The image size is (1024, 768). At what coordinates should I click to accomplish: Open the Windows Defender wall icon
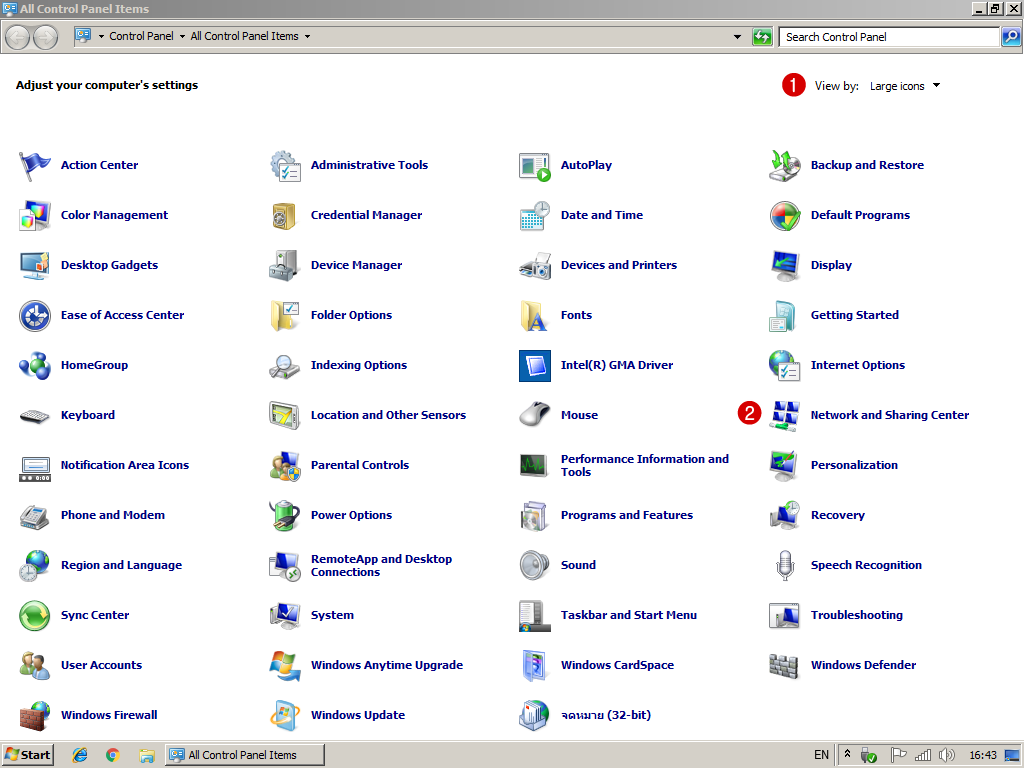pyautogui.click(x=785, y=665)
